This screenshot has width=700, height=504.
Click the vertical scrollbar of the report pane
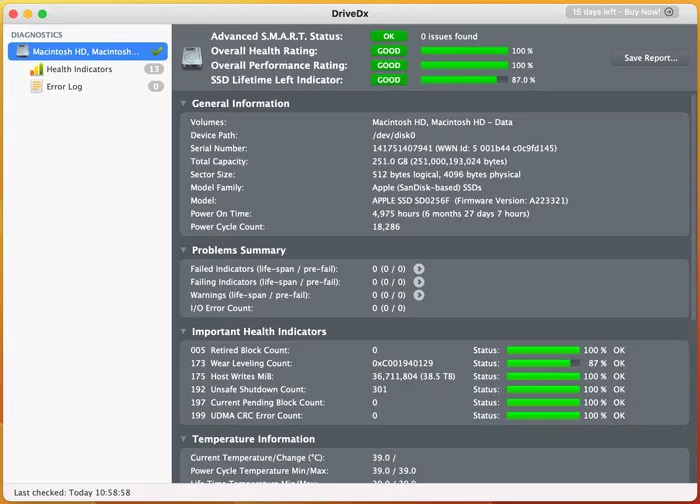694,207
